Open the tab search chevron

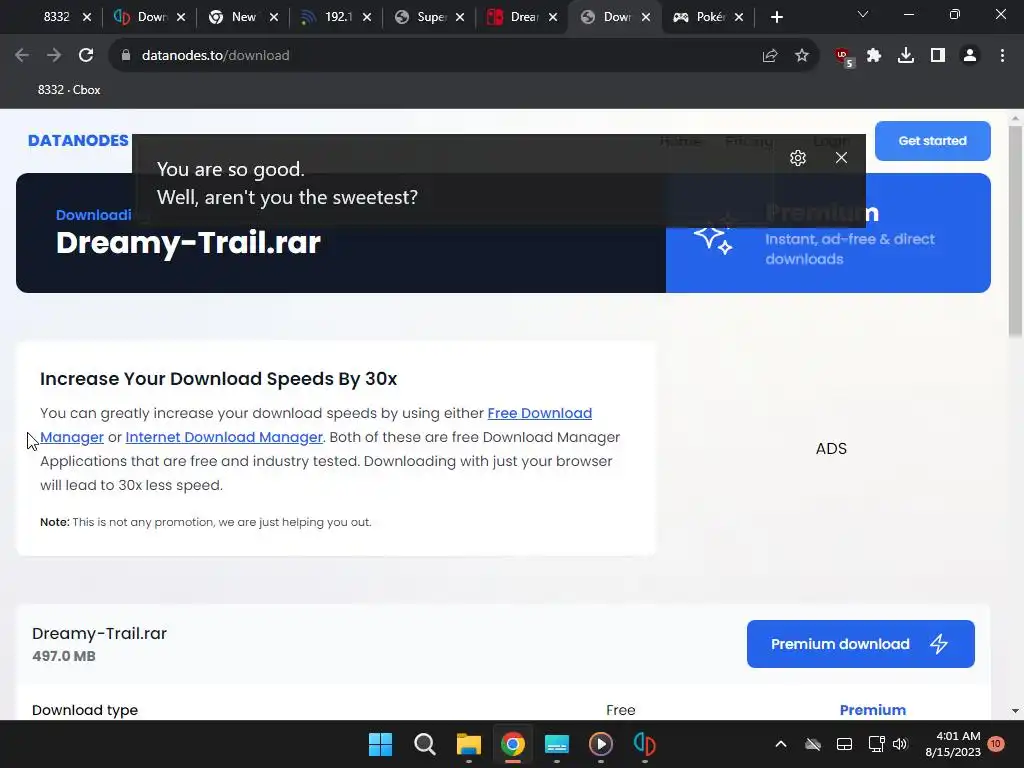click(863, 14)
